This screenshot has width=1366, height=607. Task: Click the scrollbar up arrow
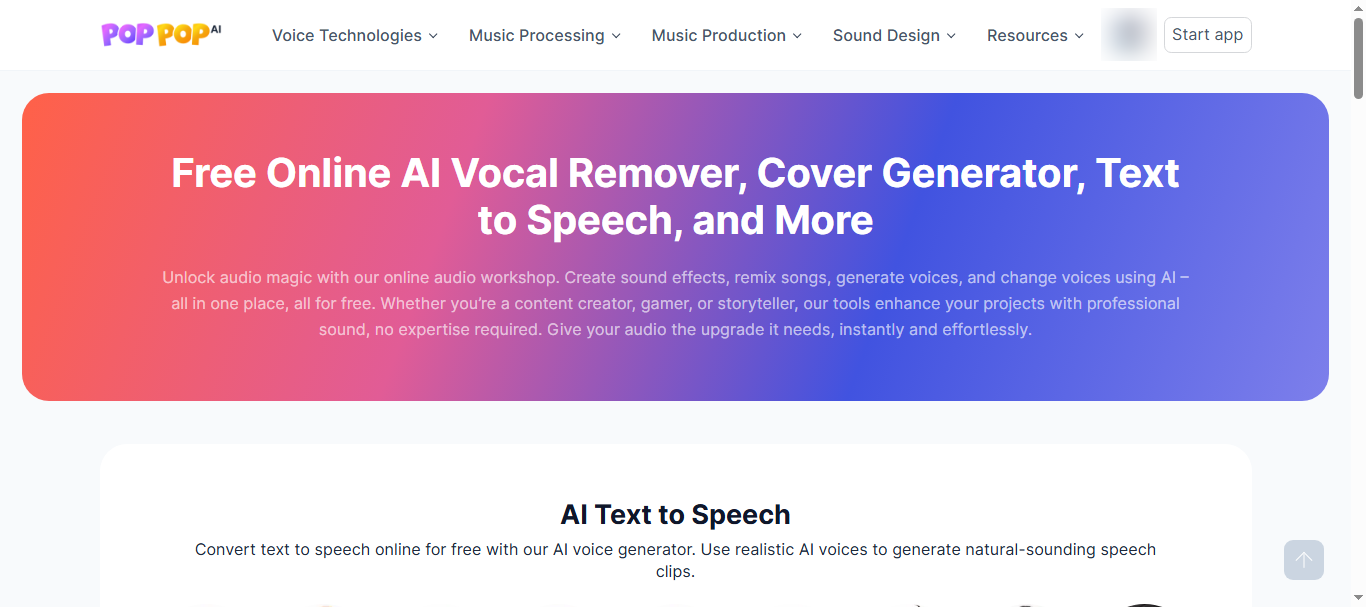pos(1358,8)
